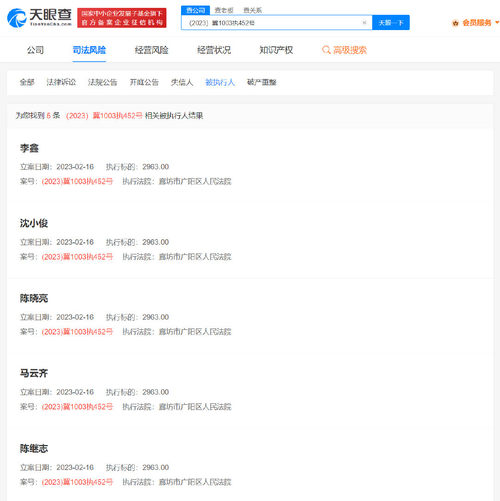This screenshot has height=501, width=500.
Task: Focus the case number search field
Action: [276, 23]
